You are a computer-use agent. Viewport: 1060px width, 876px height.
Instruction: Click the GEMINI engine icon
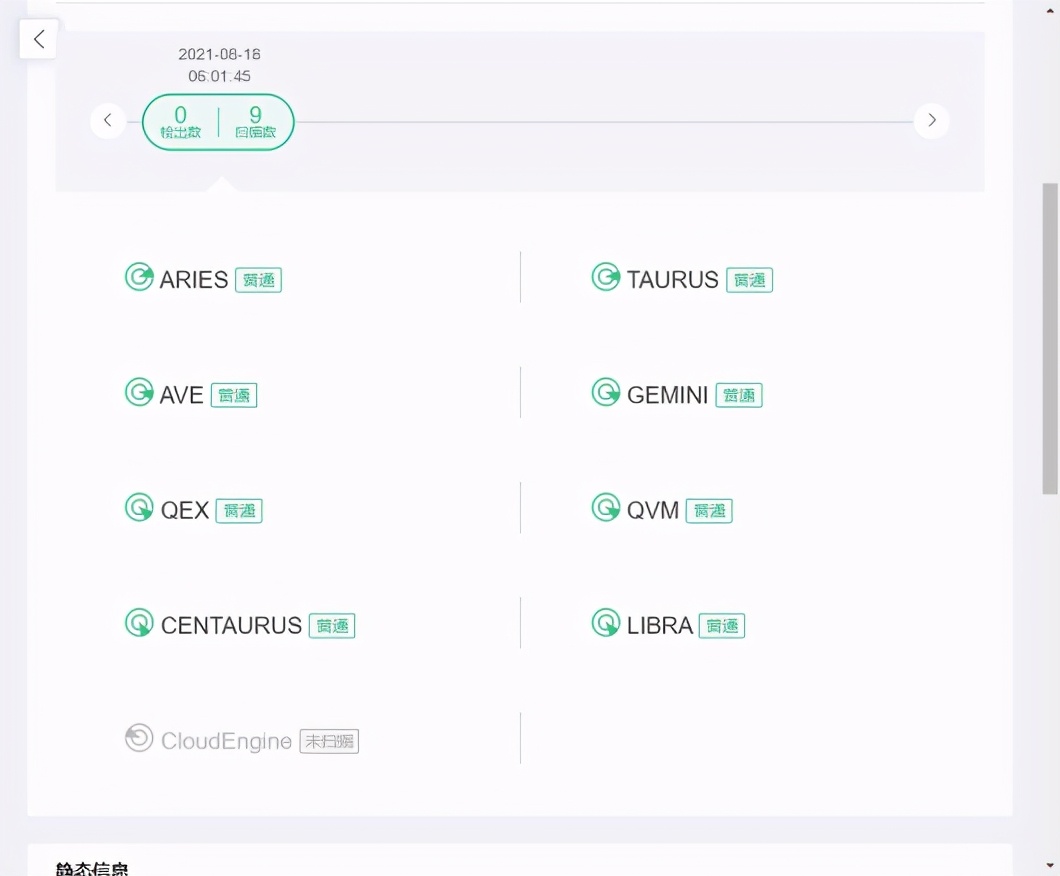click(606, 394)
